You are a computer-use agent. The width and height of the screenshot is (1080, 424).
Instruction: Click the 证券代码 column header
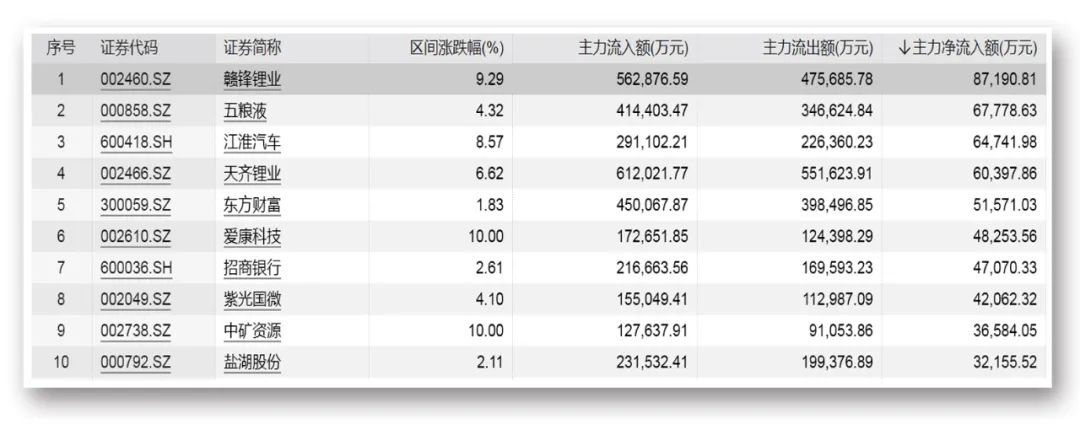129,48
